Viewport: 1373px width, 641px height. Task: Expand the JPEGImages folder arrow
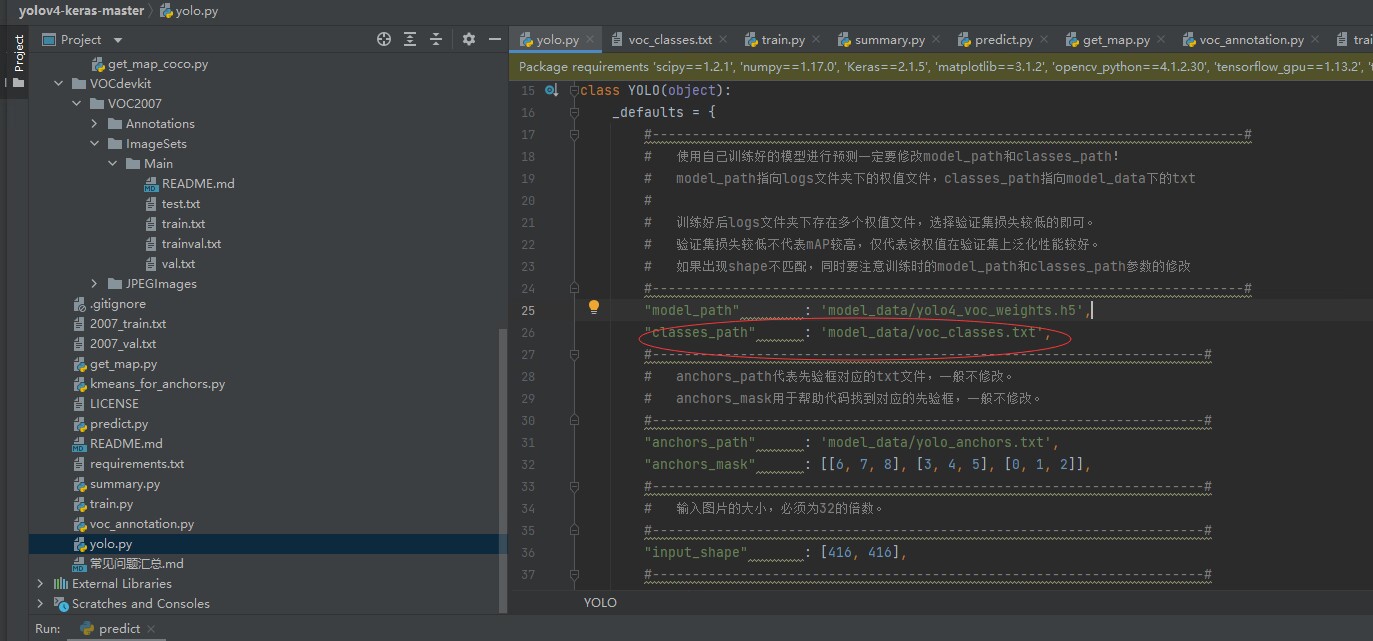(x=94, y=284)
